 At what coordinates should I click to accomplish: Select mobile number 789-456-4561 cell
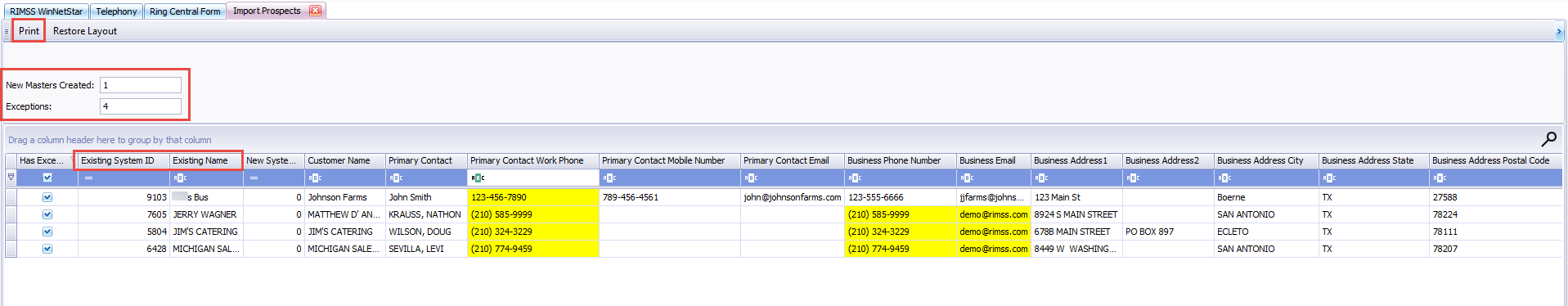click(x=670, y=197)
